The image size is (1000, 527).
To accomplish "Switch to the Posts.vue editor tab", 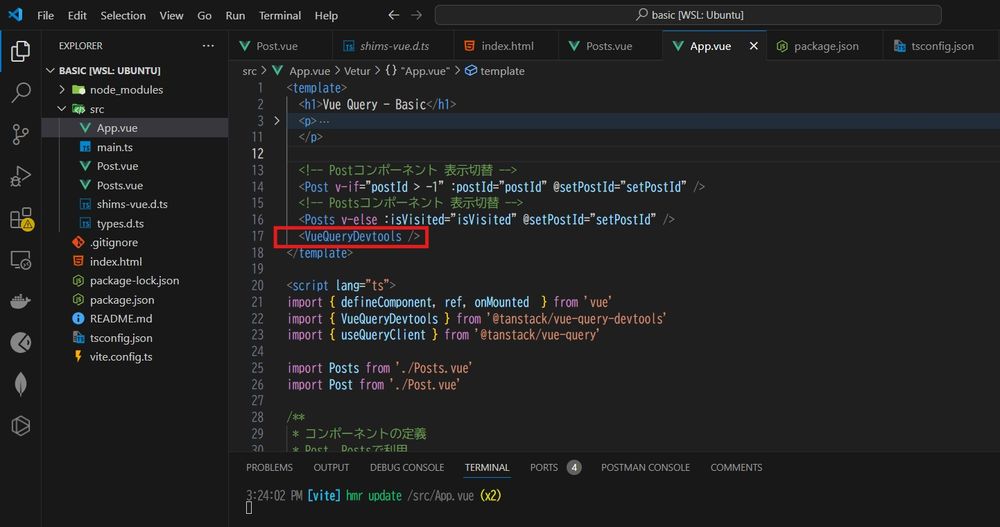I will pos(609,46).
